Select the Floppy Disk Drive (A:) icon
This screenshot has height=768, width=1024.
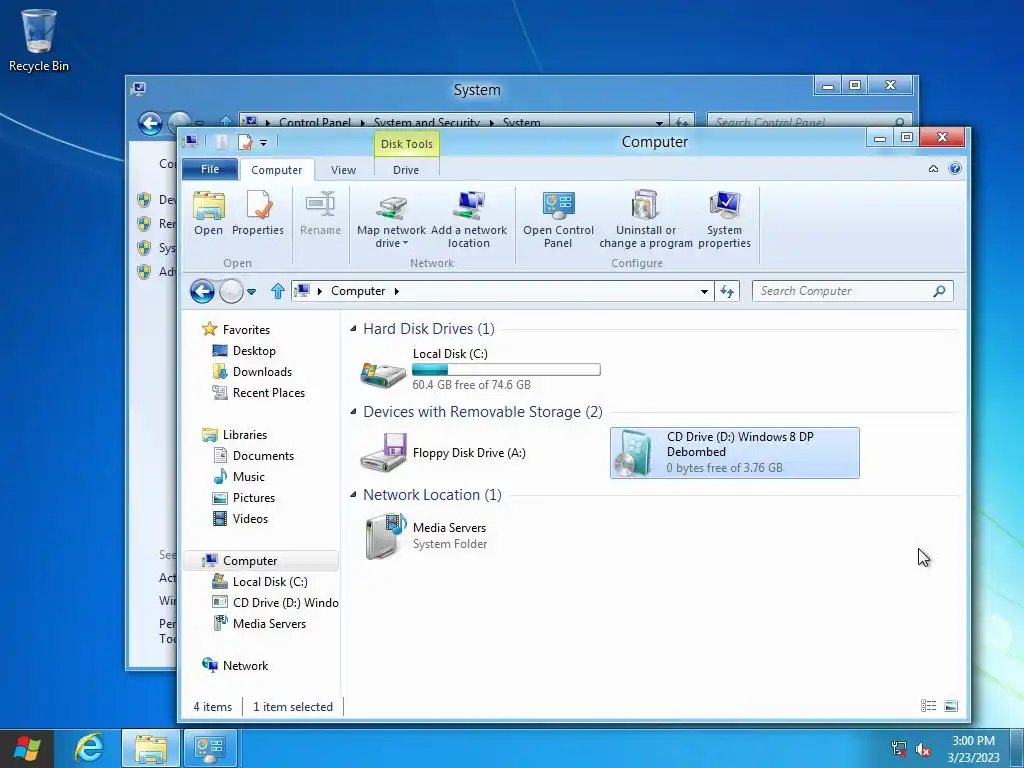pos(384,452)
